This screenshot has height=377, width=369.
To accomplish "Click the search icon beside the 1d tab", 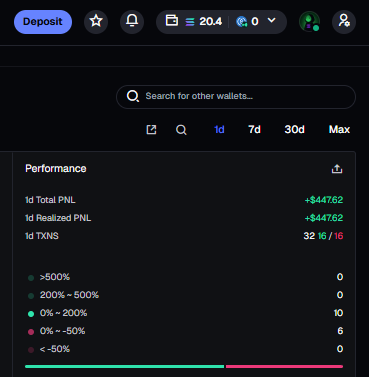I will 181,130.
